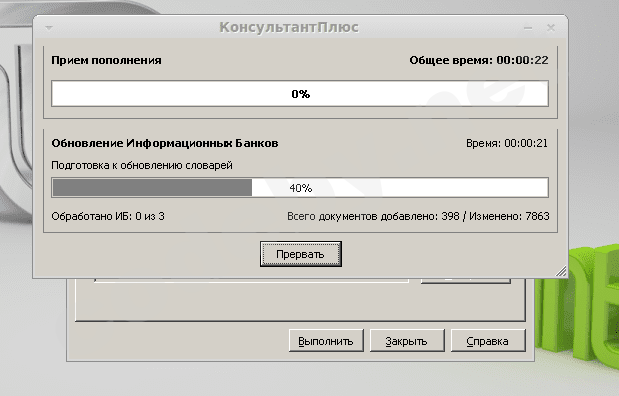Grab the resize grip at window corner
This screenshot has width=619, height=396.
tap(561, 271)
